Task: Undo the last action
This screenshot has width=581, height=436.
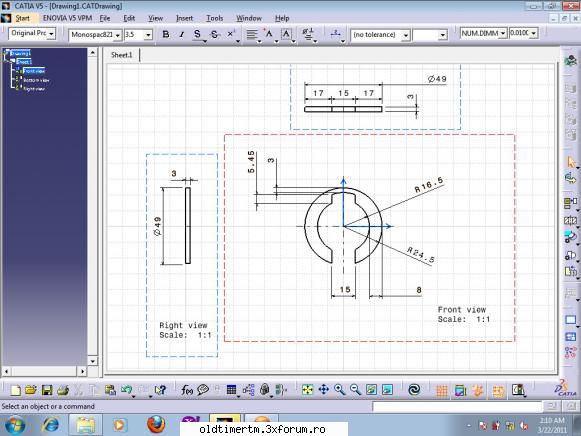Action: click(x=126, y=390)
